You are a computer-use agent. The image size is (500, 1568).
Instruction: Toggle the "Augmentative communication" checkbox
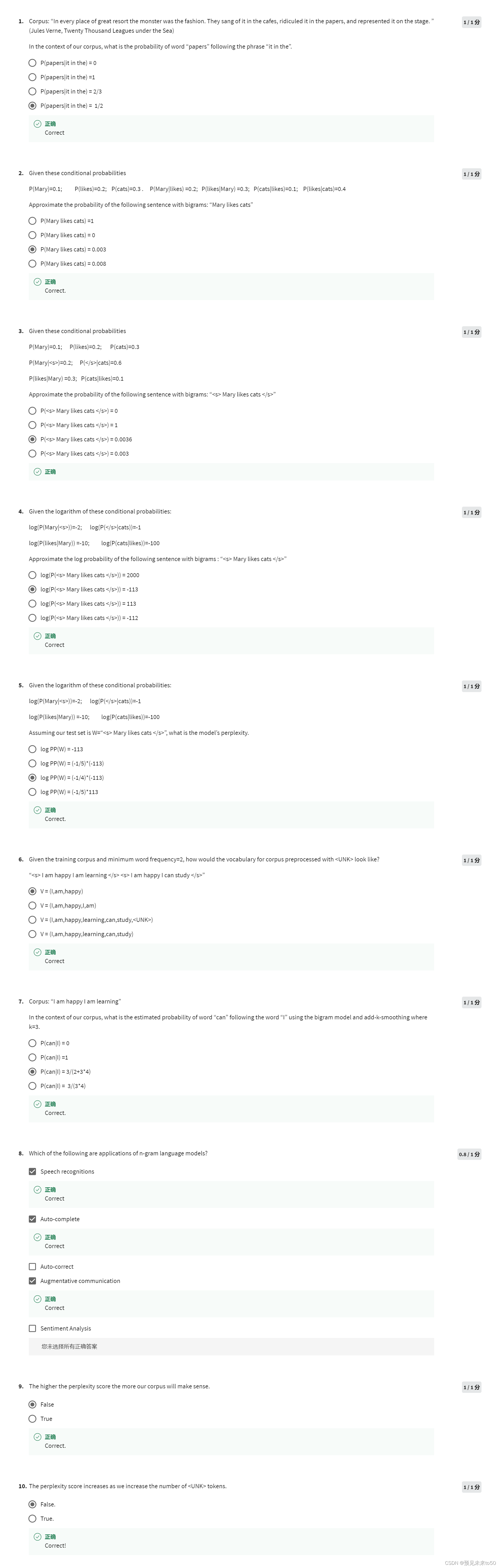[33, 1281]
